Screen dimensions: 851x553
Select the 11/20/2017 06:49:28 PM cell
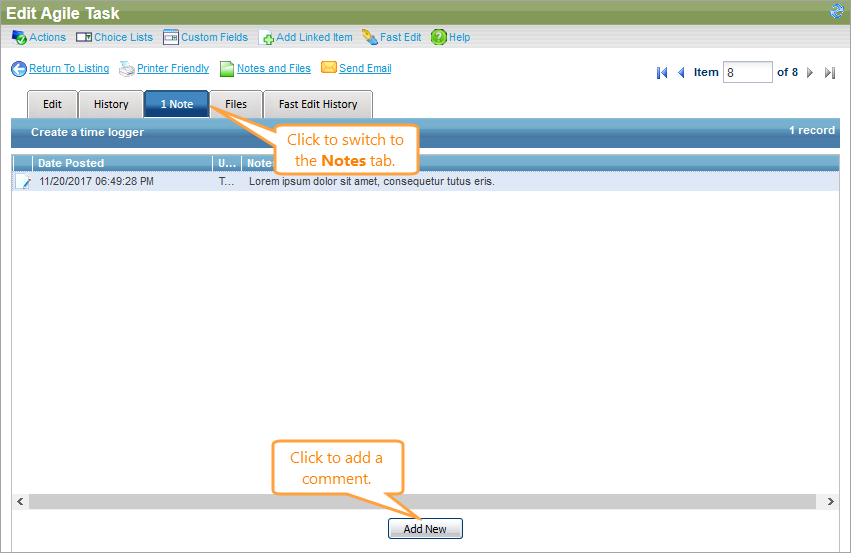[x=97, y=181]
